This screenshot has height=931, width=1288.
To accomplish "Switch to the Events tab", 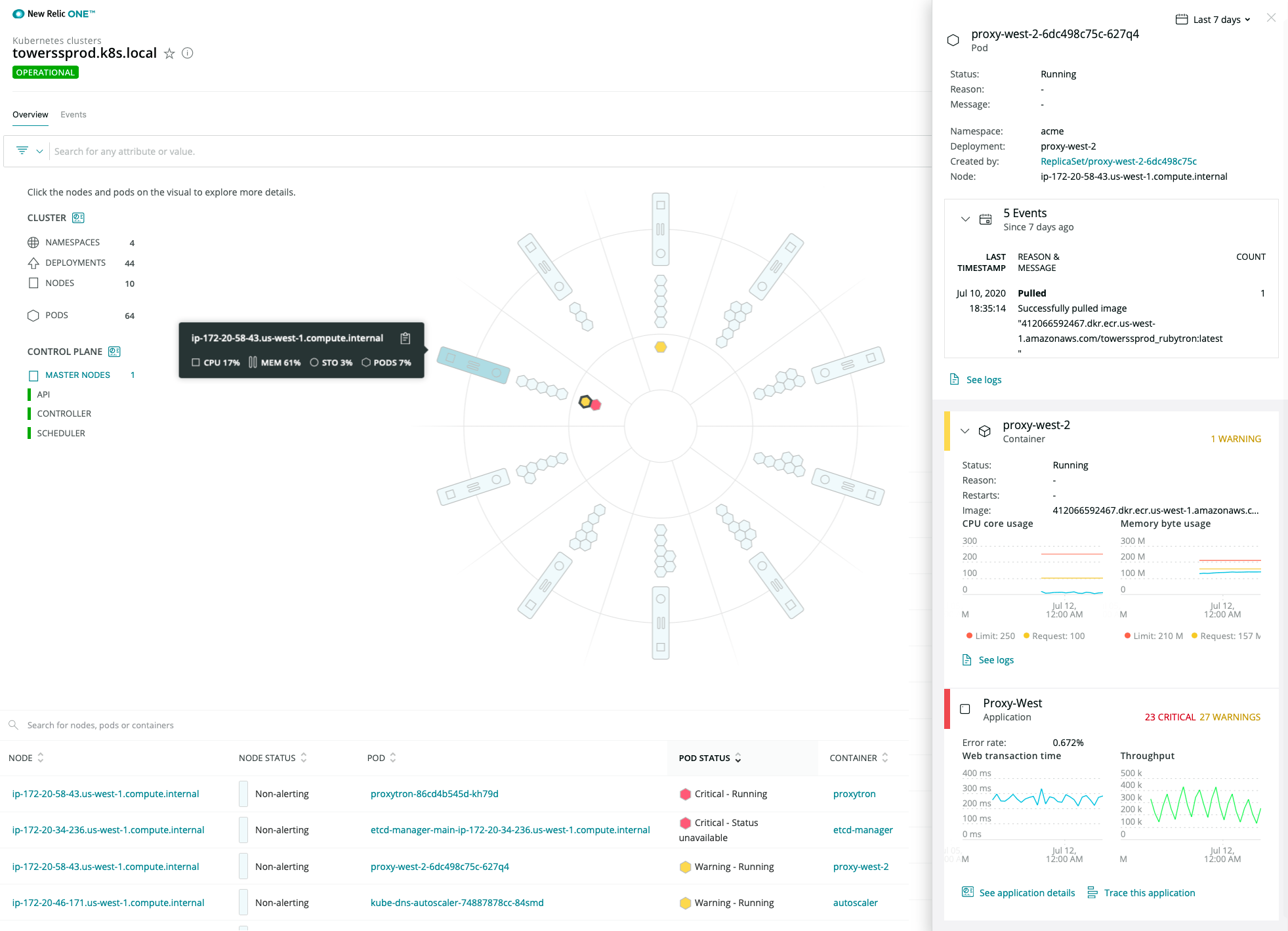I will pos(73,115).
